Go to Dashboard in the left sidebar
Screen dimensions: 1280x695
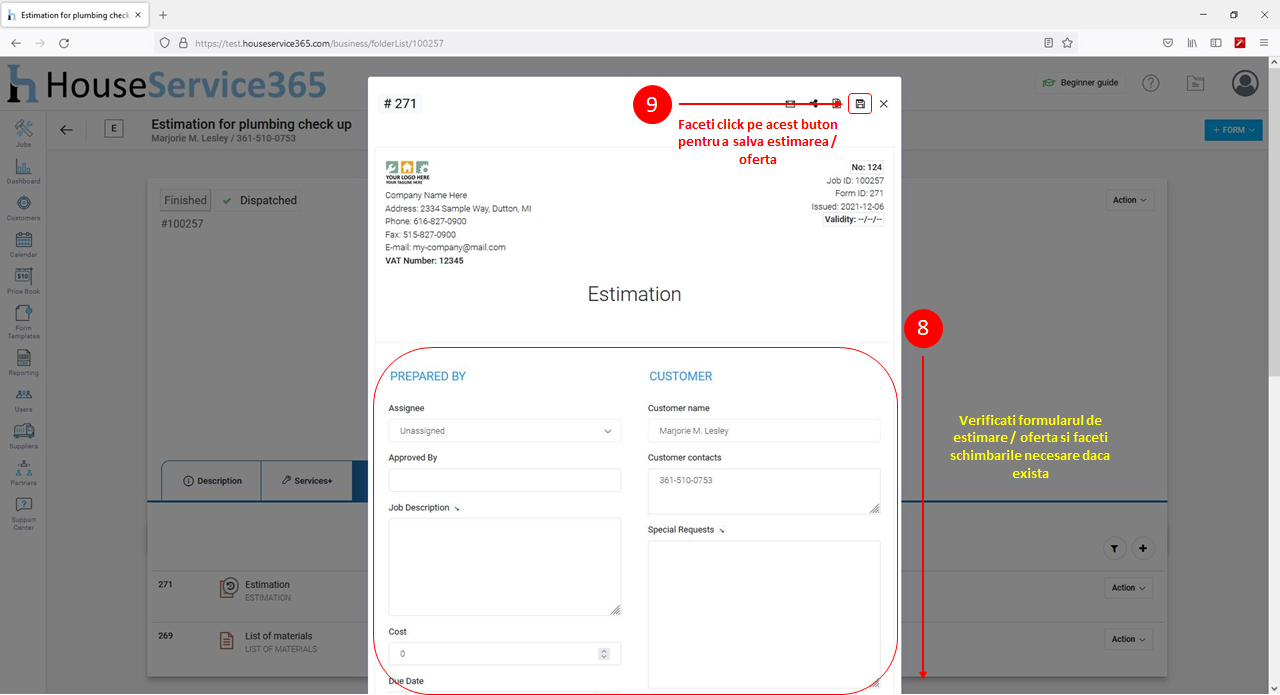click(x=23, y=172)
